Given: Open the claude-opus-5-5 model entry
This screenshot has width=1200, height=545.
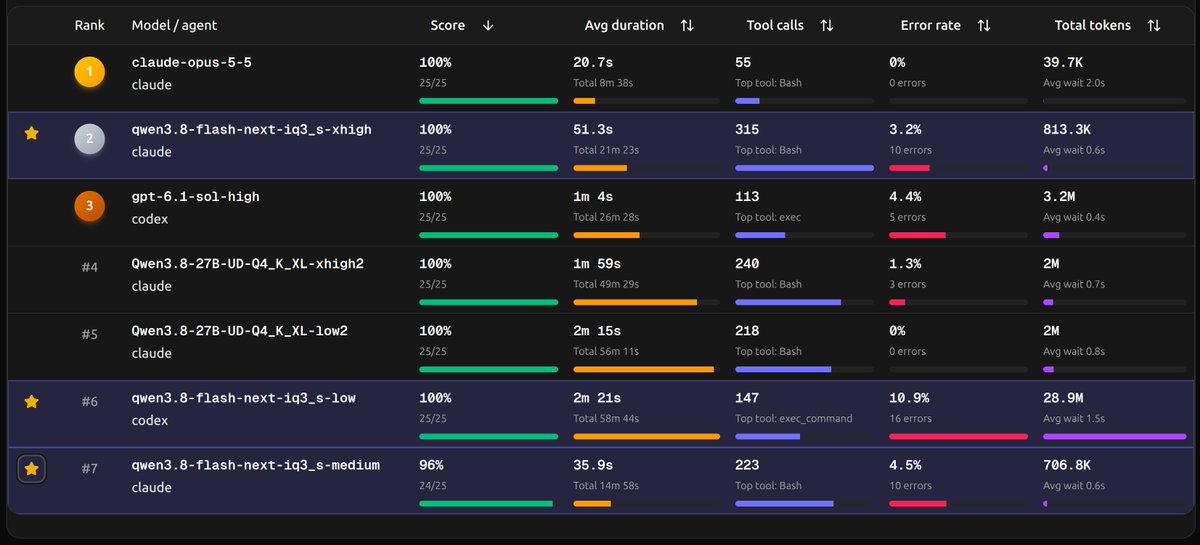Looking at the screenshot, I should (192, 62).
